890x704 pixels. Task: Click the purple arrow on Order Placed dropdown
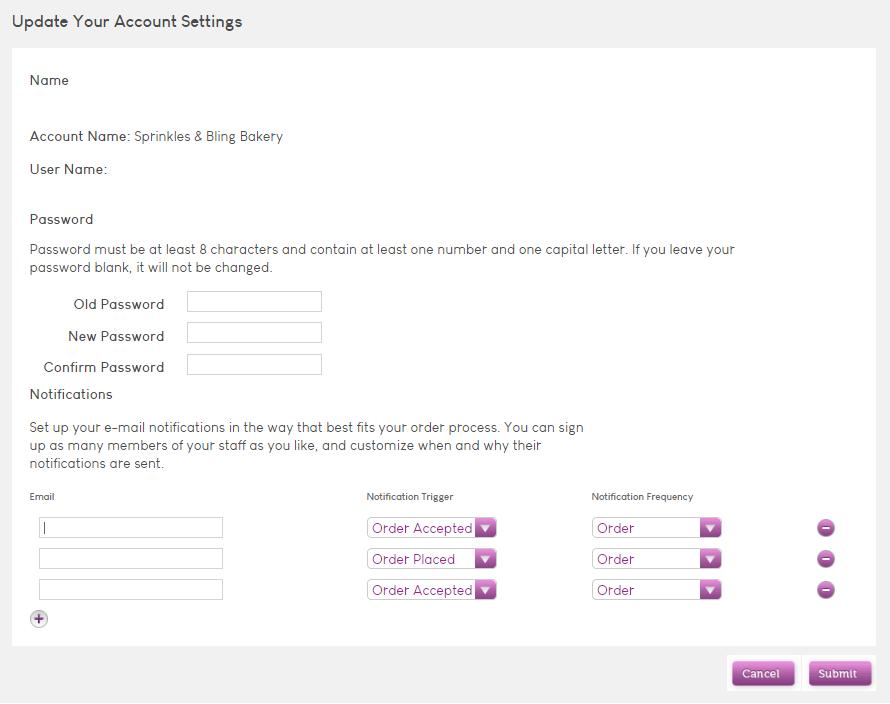[485, 559]
